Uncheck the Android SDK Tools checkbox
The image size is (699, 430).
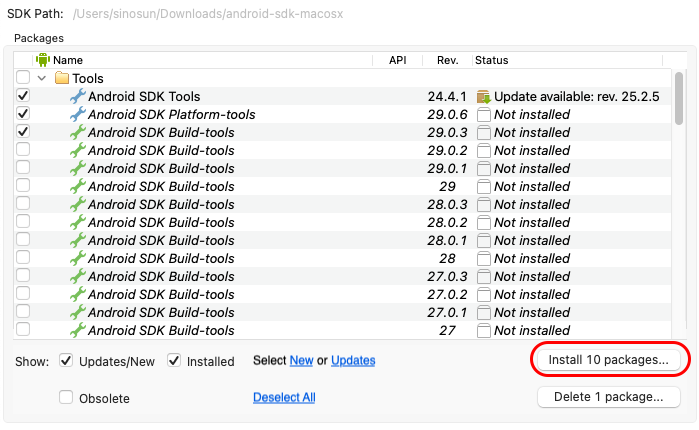click(23, 96)
